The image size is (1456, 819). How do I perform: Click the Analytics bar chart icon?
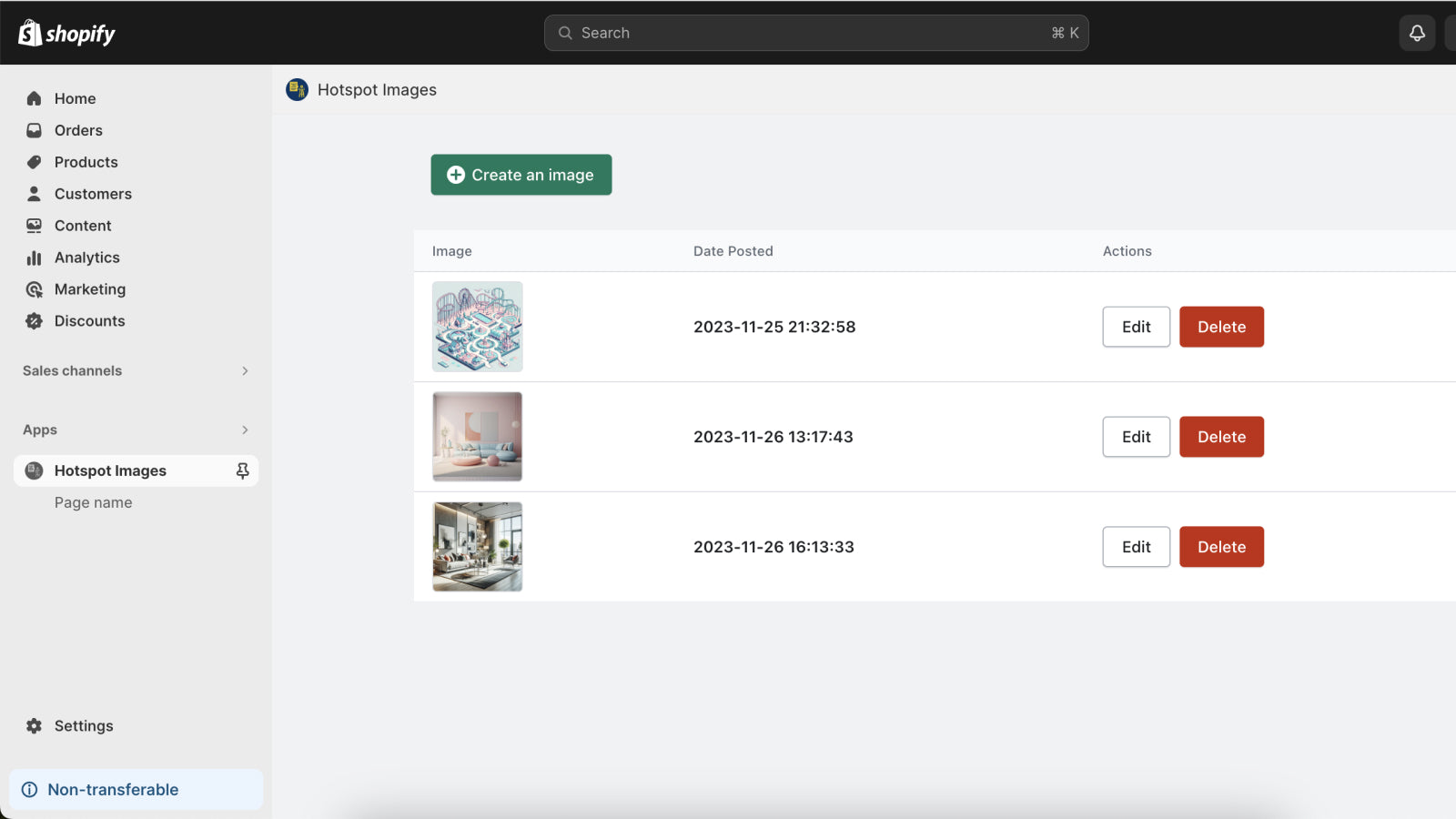[34, 258]
